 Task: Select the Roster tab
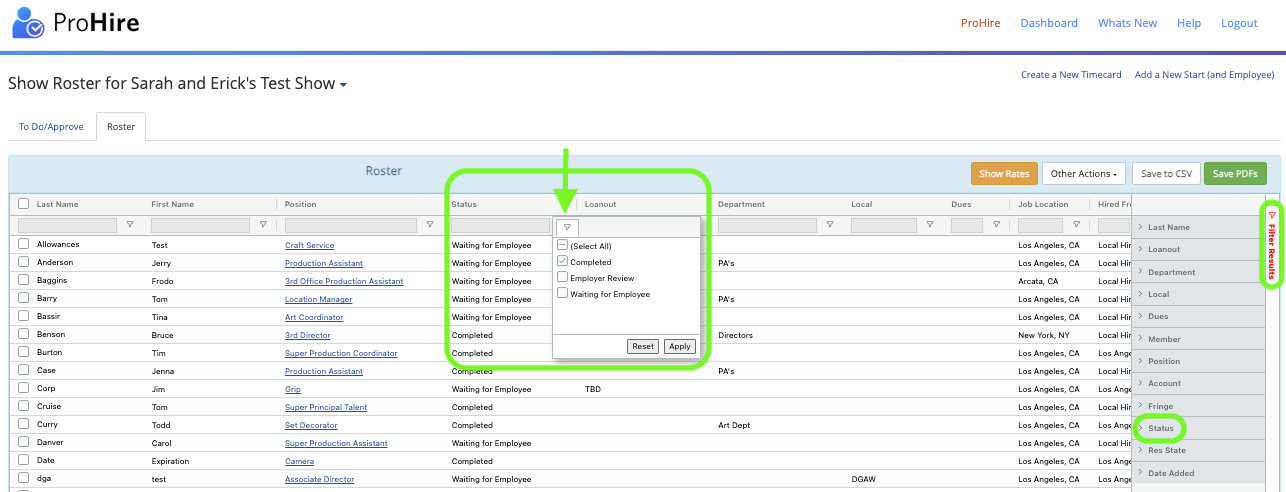click(121, 127)
